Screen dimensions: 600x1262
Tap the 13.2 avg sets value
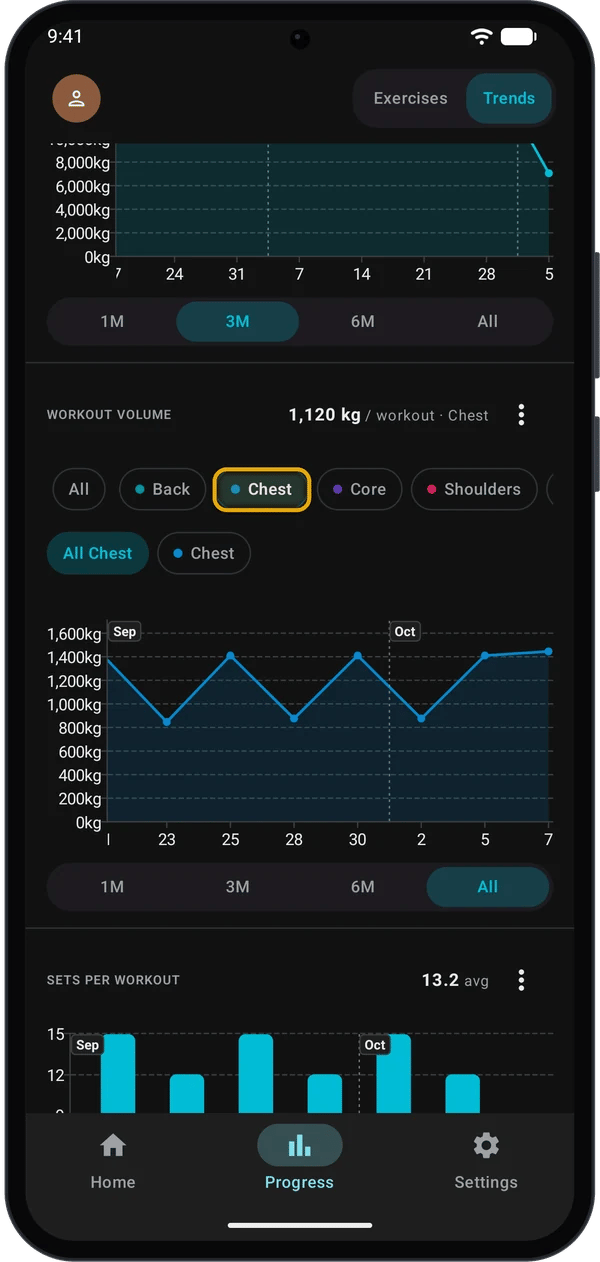tap(440, 980)
